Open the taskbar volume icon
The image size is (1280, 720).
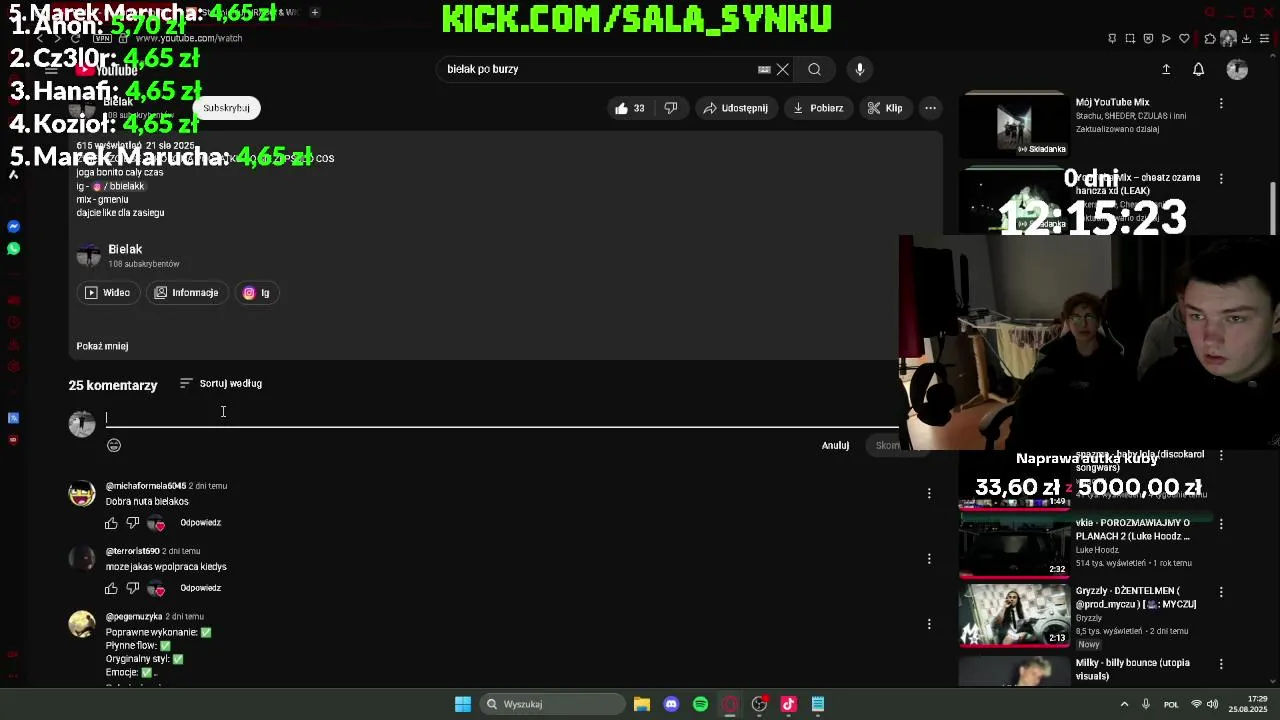tap(1214, 704)
